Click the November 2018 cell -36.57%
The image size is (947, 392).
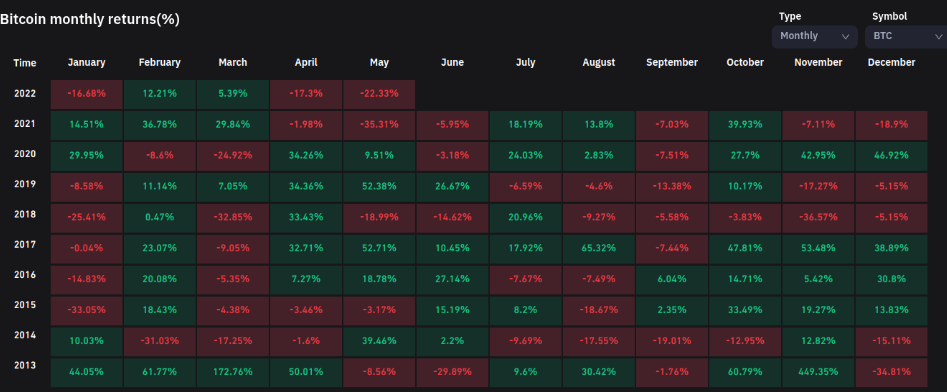pyautogui.click(x=818, y=217)
